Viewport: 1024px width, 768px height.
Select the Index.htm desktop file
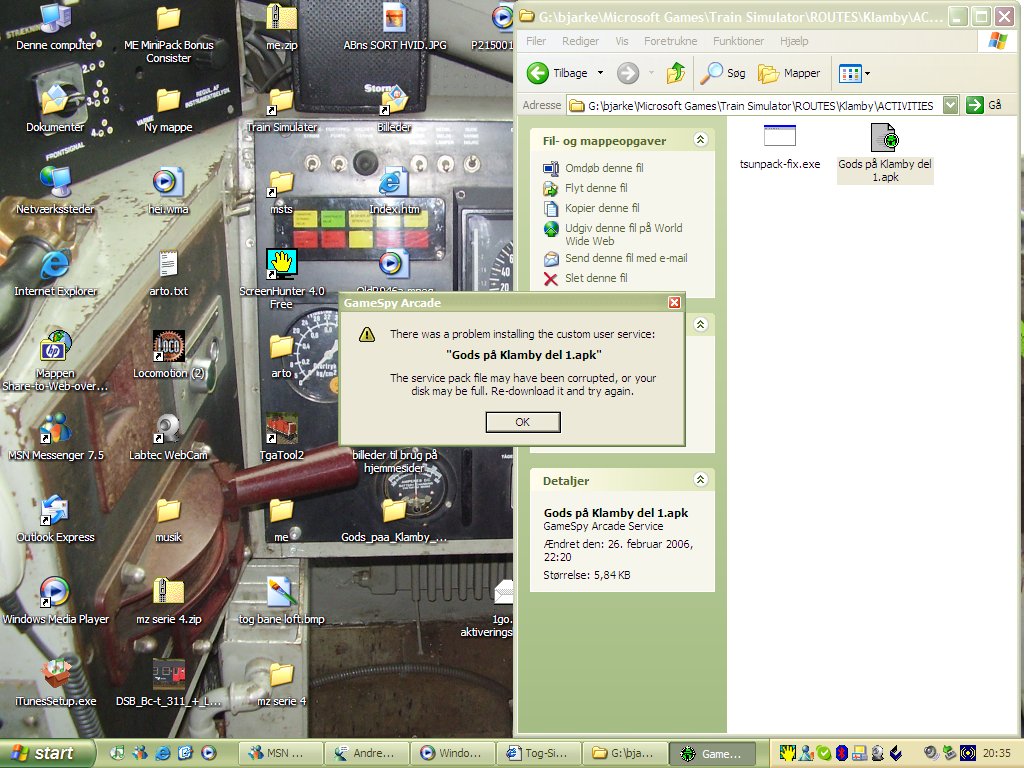394,191
